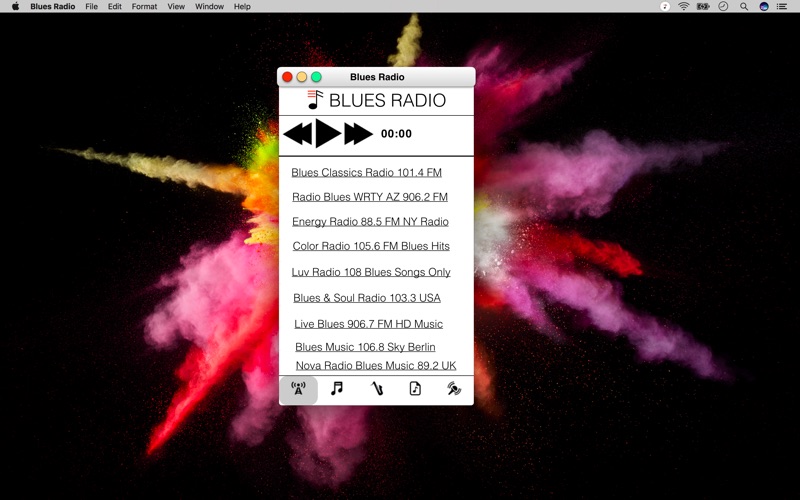Open the Apple menu
The image size is (800, 500).
coord(15,7)
